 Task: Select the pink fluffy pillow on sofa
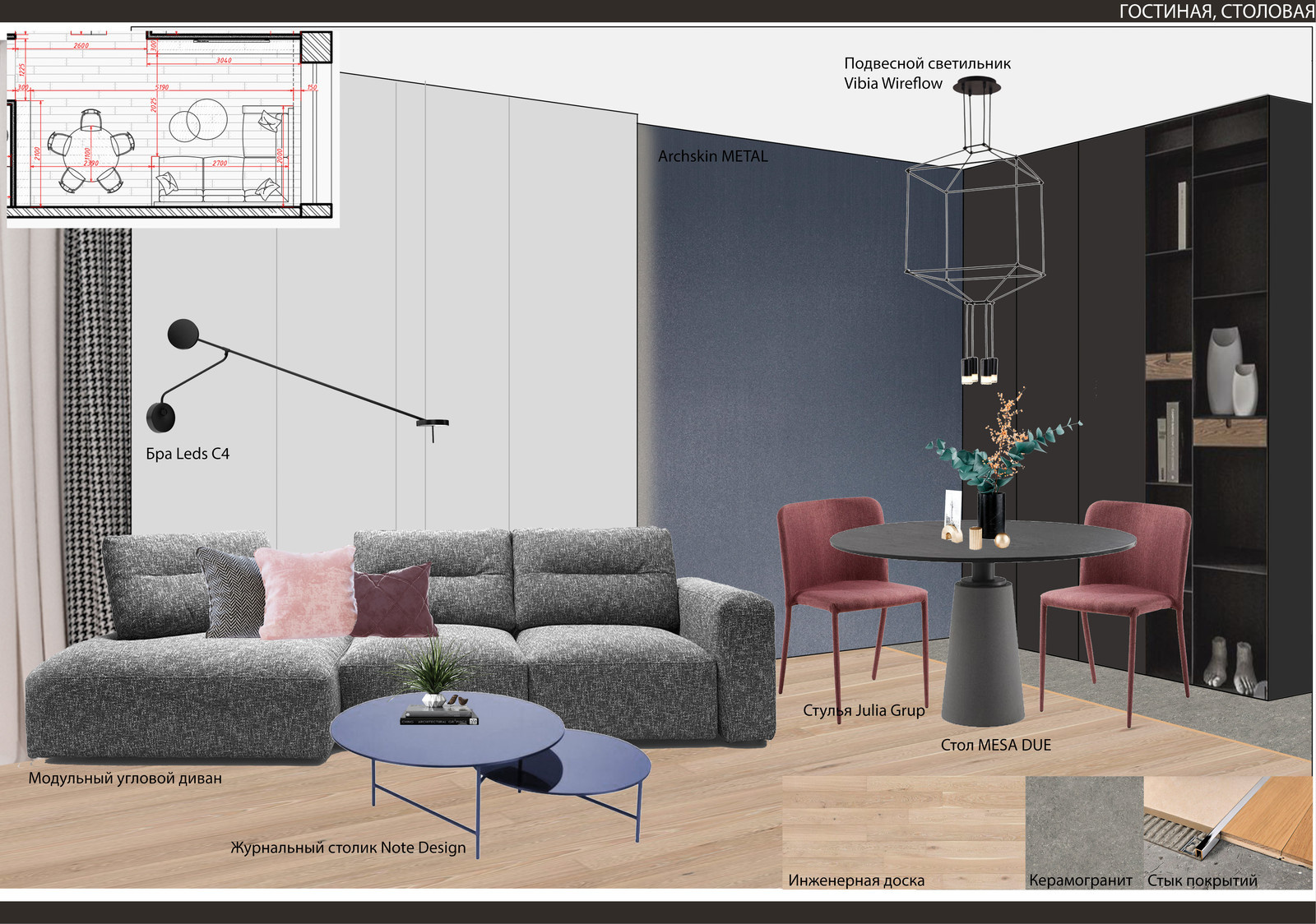(304, 592)
